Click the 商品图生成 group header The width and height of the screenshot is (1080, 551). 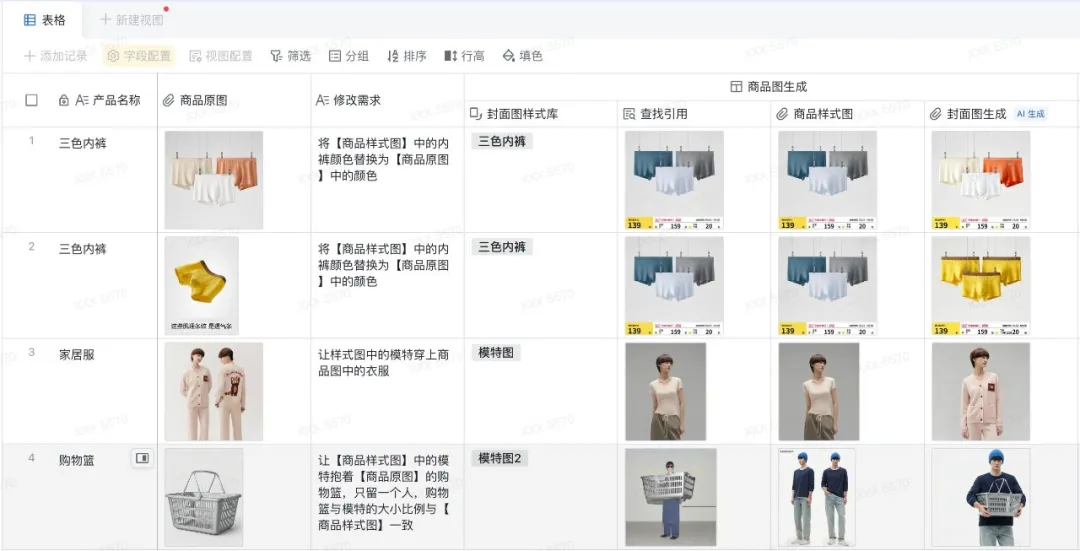769,87
